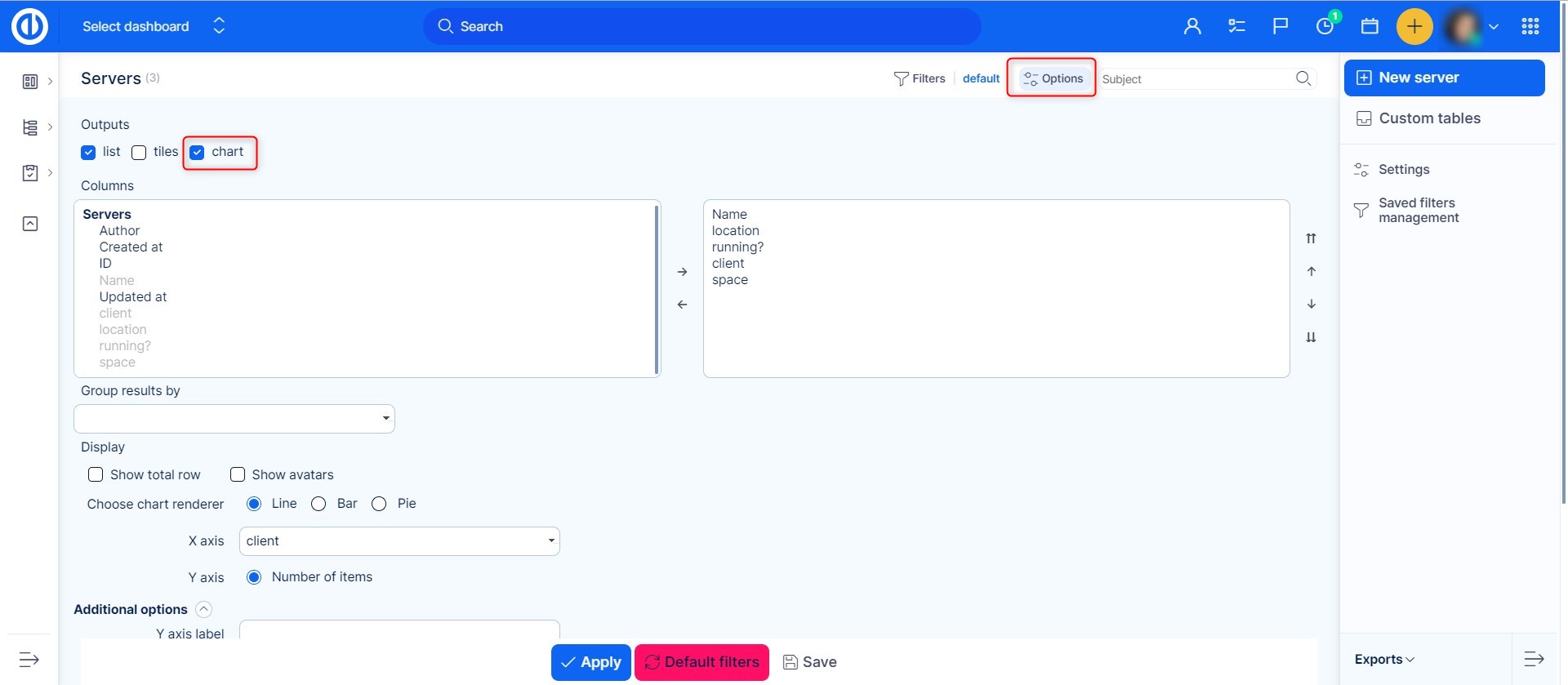Open the user profile icon in top bar
Viewport: 1568px width, 685px height.
(x=1192, y=26)
